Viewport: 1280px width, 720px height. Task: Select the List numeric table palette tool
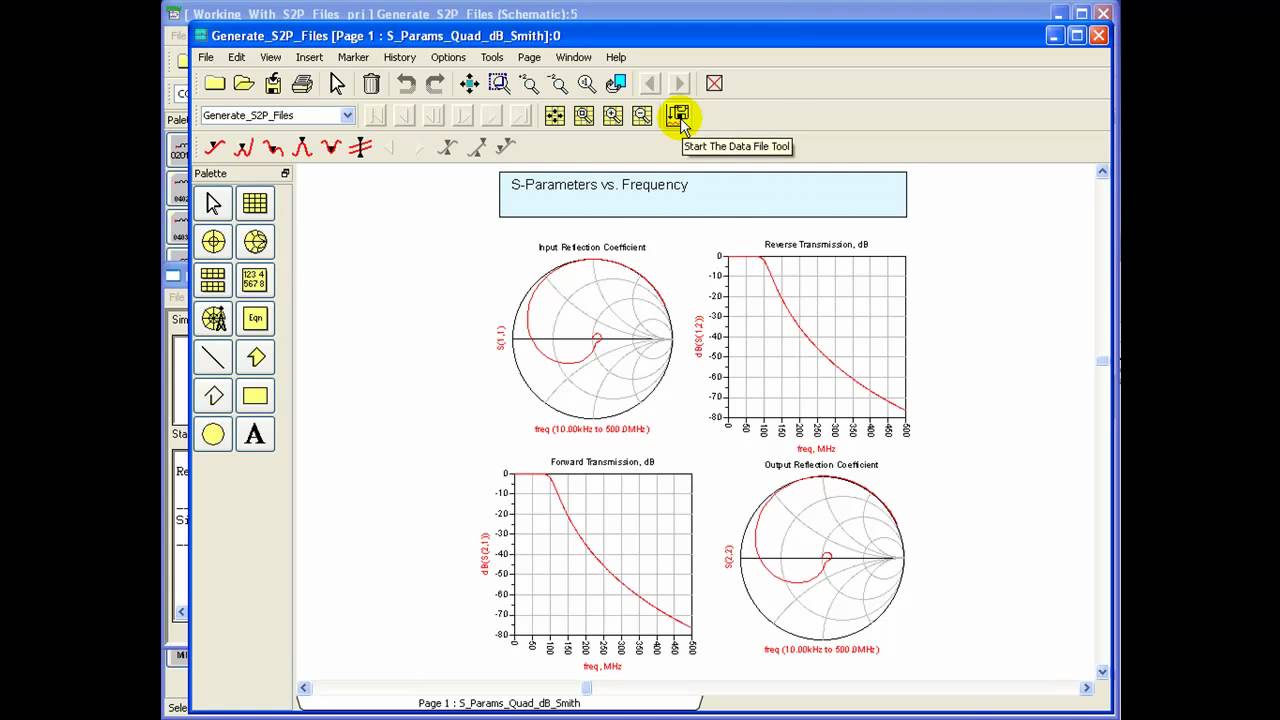[x=255, y=280]
